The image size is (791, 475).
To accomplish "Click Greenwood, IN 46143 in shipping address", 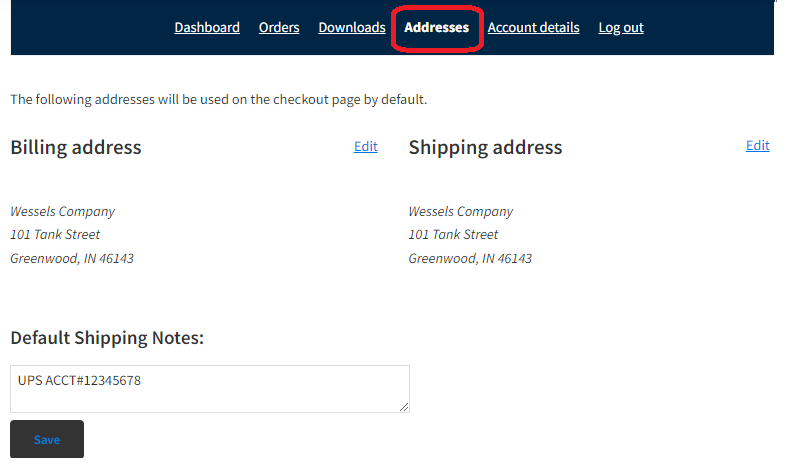I will coord(470,259).
